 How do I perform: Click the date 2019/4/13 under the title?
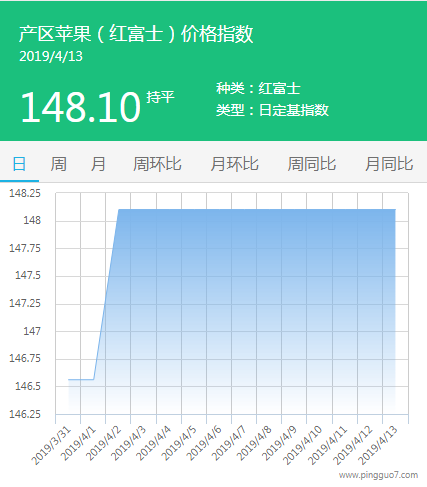51,56
